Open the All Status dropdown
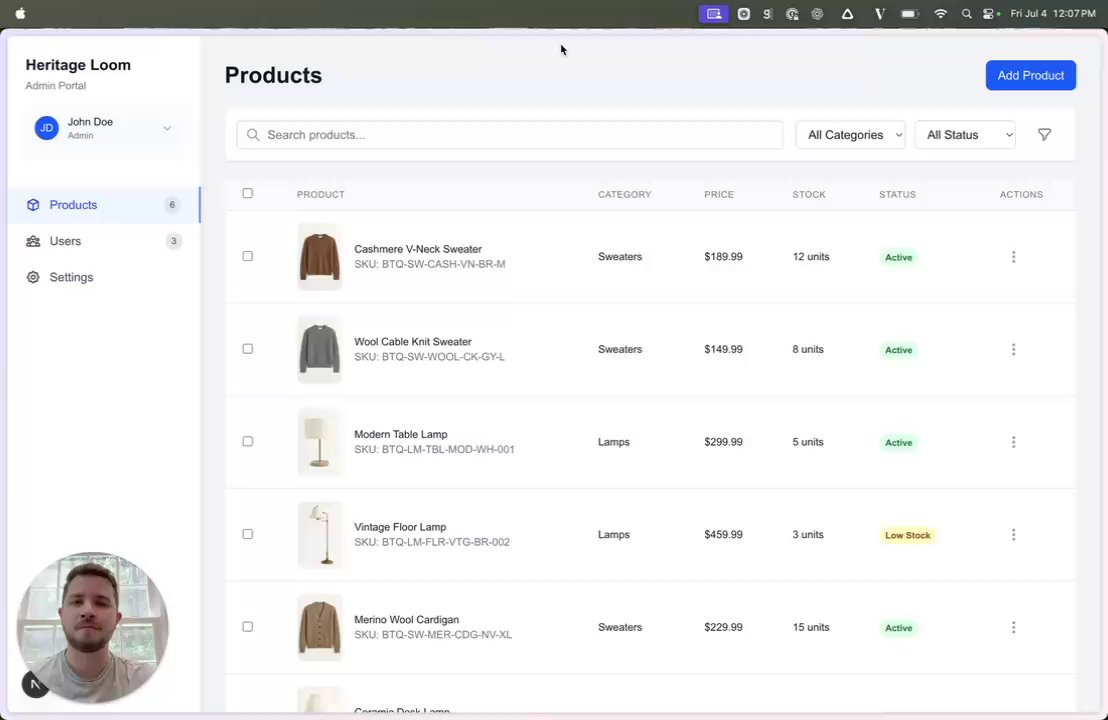This screenshot has height=720, width=1108. click(965, 135)
